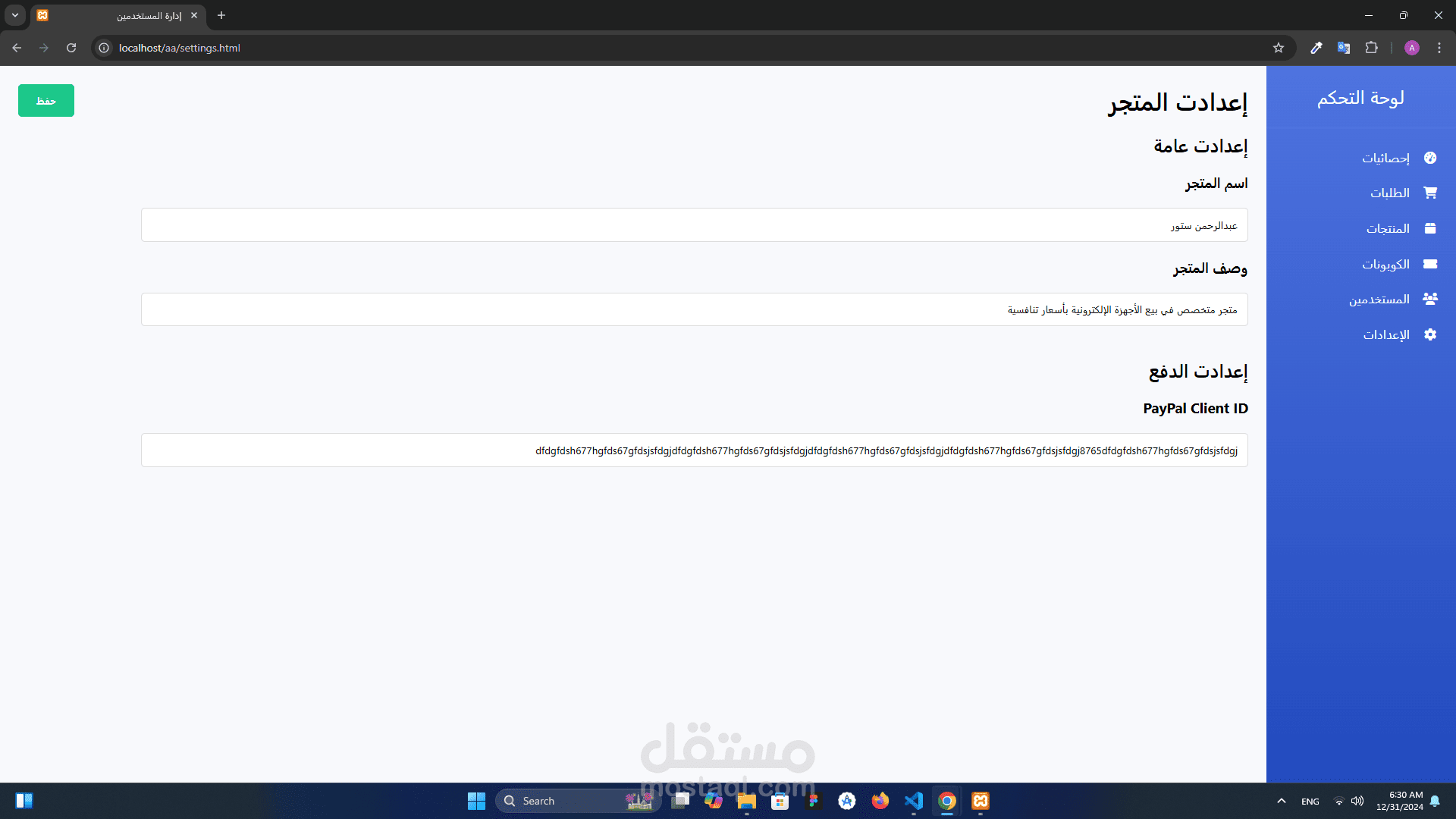Click the products box icon
This screenshot has width=1456, height=819.
pyautogui.click(x=1430, y=228)
